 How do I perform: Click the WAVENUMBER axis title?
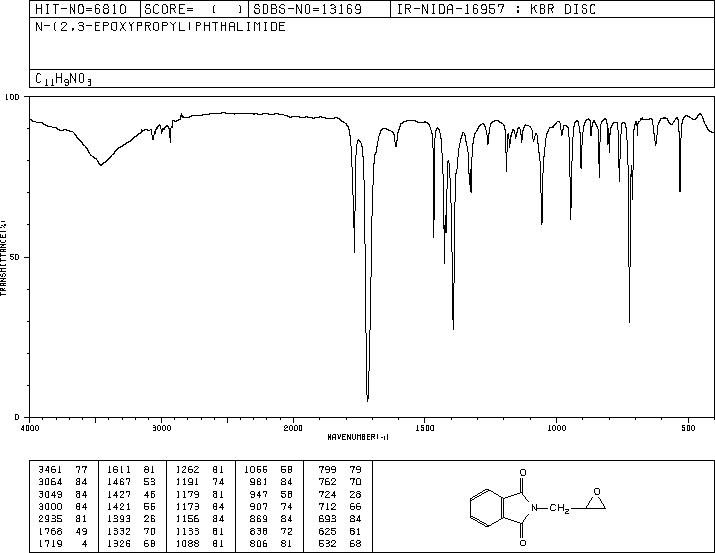[358, 437]
